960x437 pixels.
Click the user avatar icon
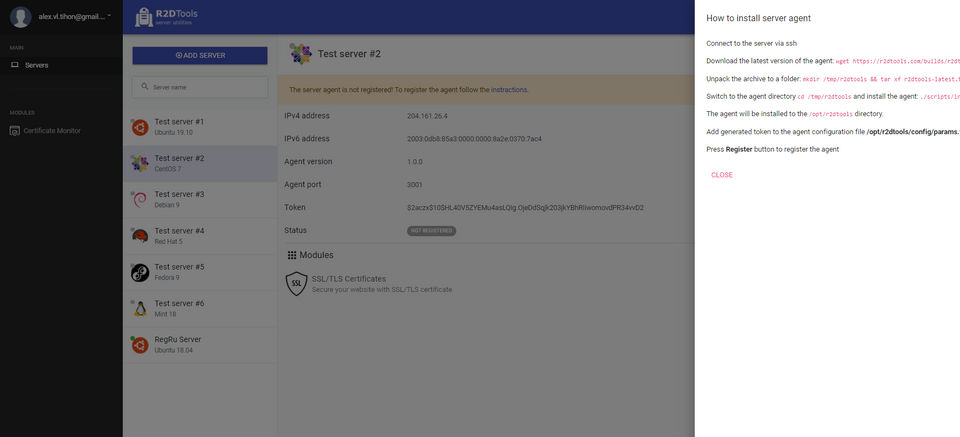pyautogui.click(x=21, y=17)
